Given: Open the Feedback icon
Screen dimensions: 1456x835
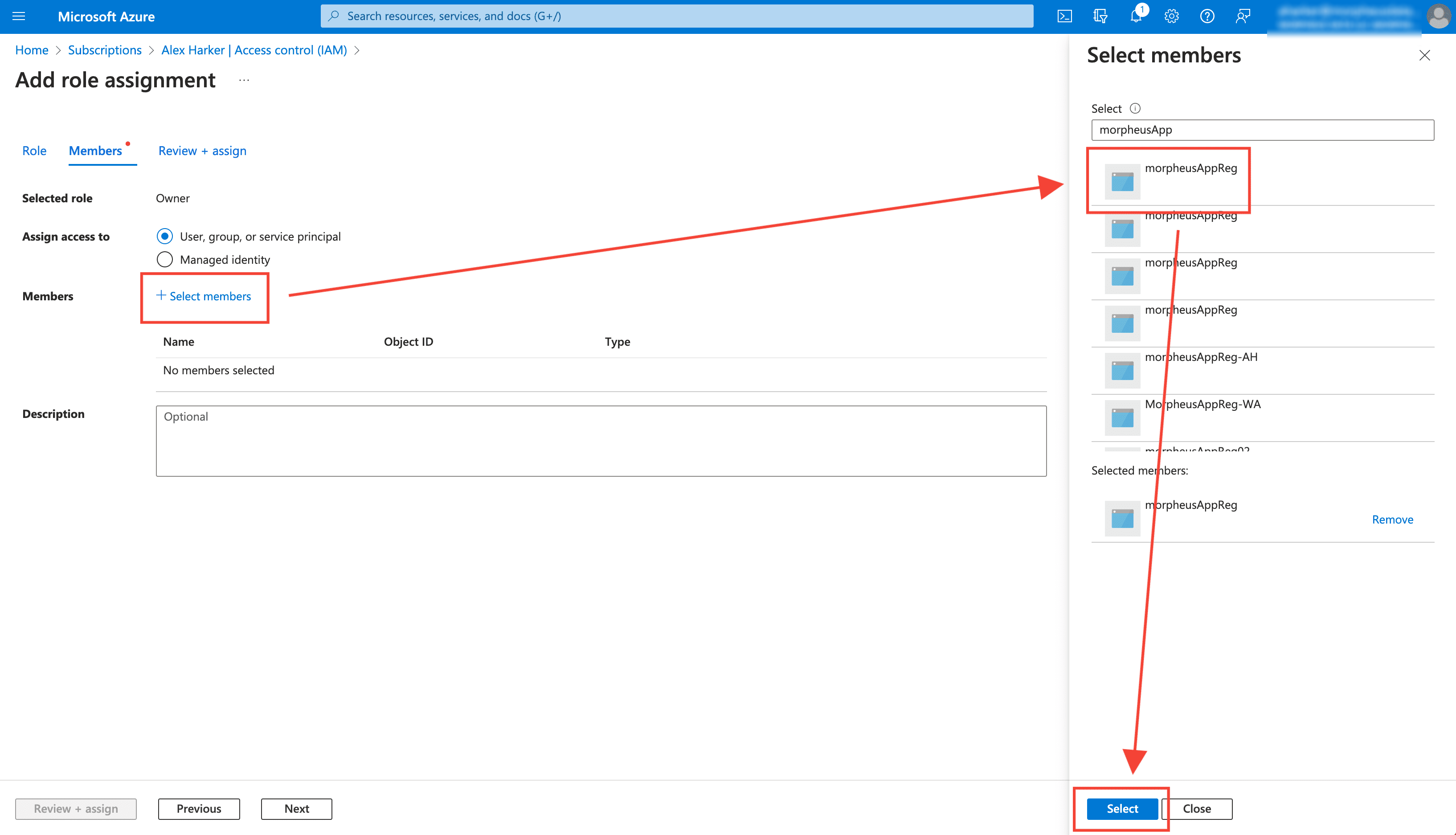Looking at the screenshot, I should click(x=1243, y=16).
